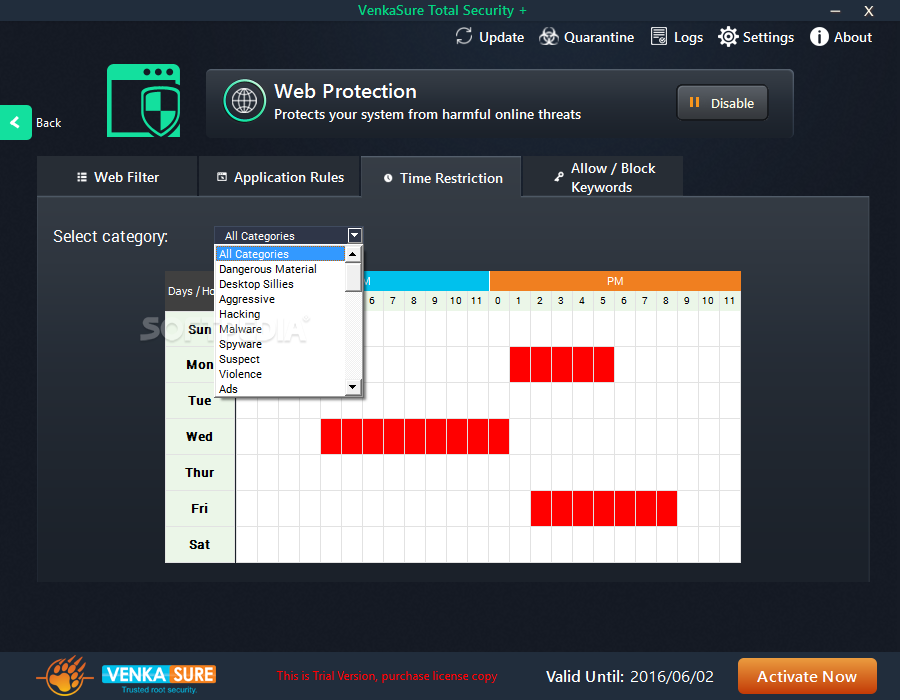
Task: Toggle Monday 1 PM red block
Action: point(520,364)
